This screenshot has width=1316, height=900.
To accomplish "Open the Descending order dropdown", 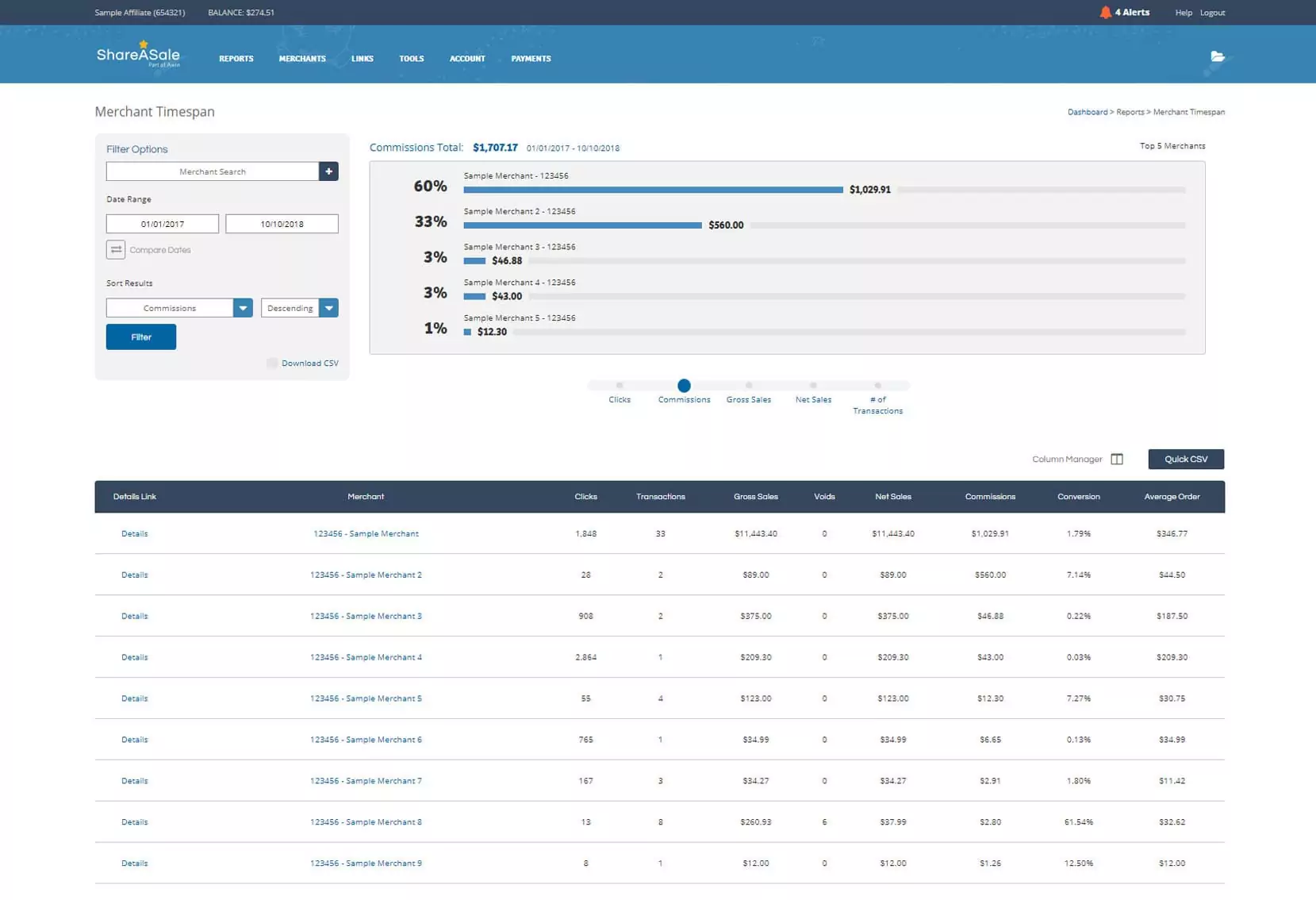I will 328,308.
